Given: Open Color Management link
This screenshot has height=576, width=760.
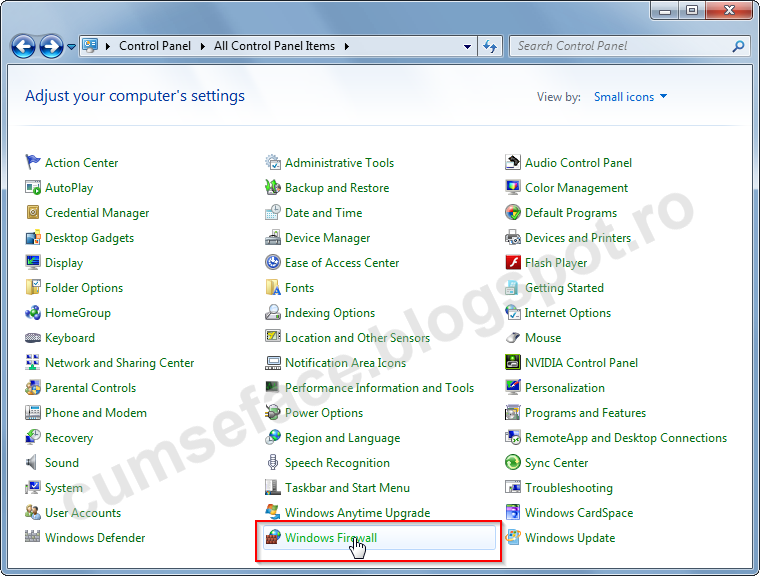Looking at the screenshot, I should pyautogui.click(x=576, y=188).
